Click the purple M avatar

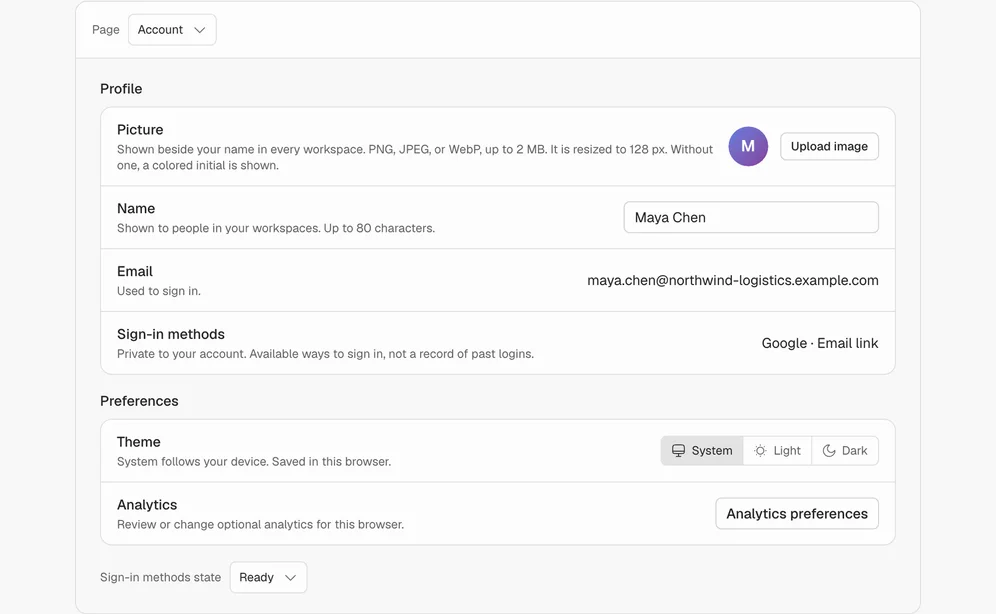click(x=748, y=146)
